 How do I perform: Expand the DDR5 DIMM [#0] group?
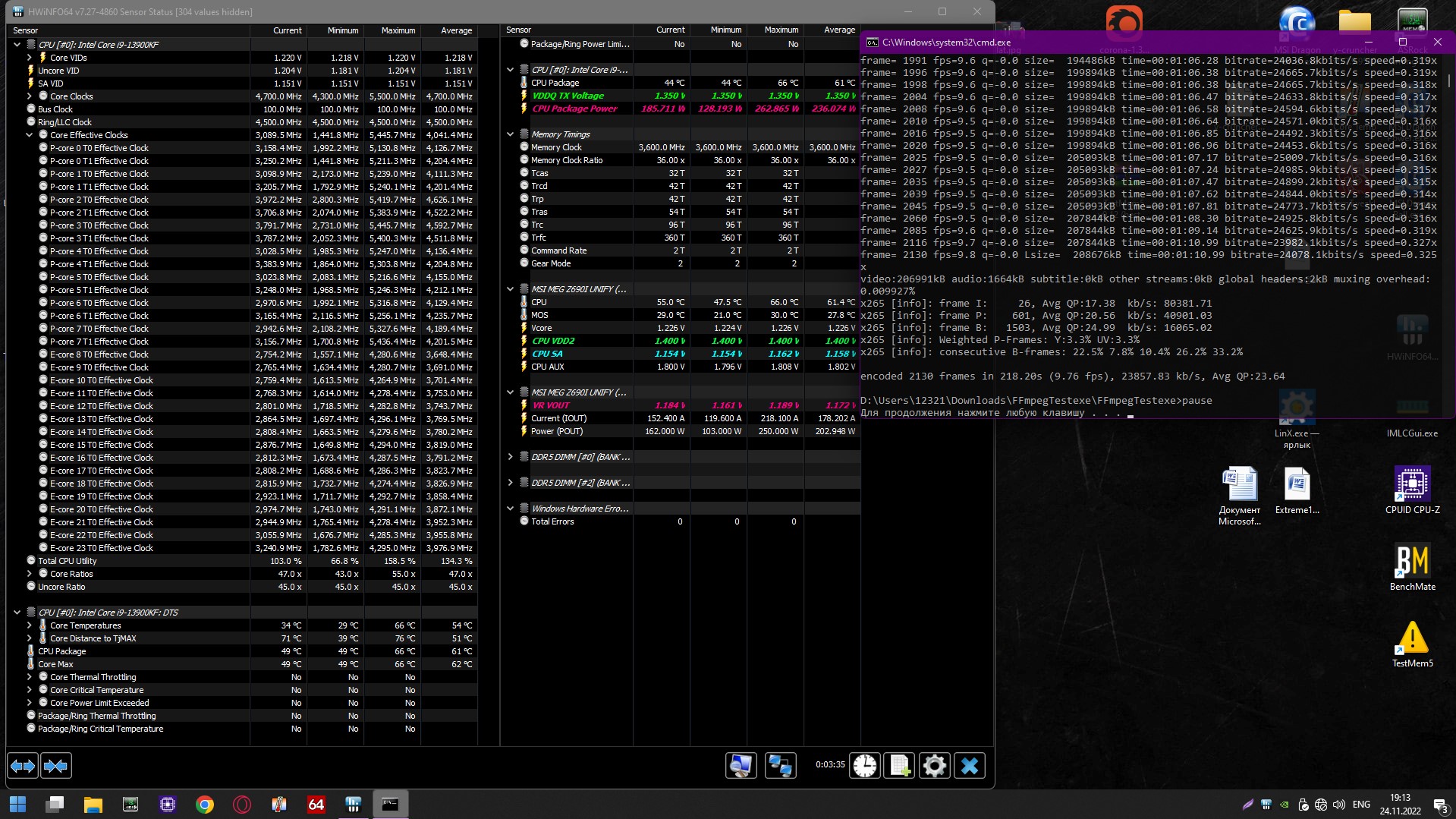(511, 457)
